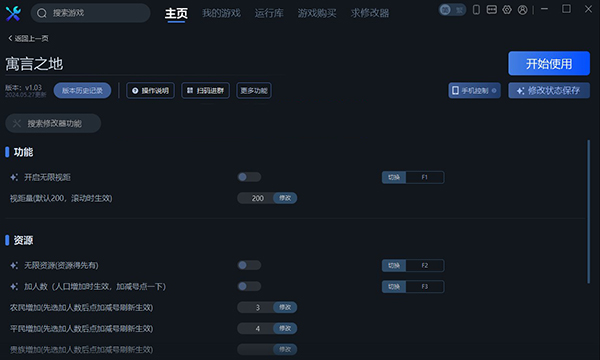
Task: Click the icon in 搜索修改器功能 search box
Action: [x=16, y=123]
